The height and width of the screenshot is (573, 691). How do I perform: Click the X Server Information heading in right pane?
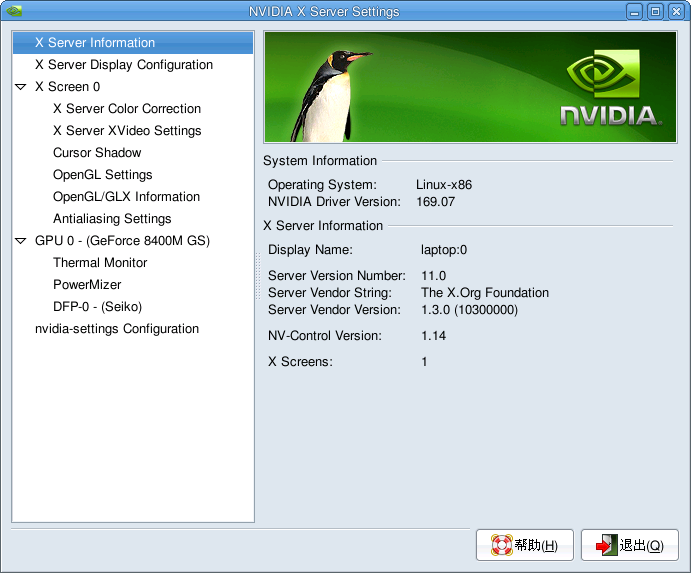pos(323,226)
